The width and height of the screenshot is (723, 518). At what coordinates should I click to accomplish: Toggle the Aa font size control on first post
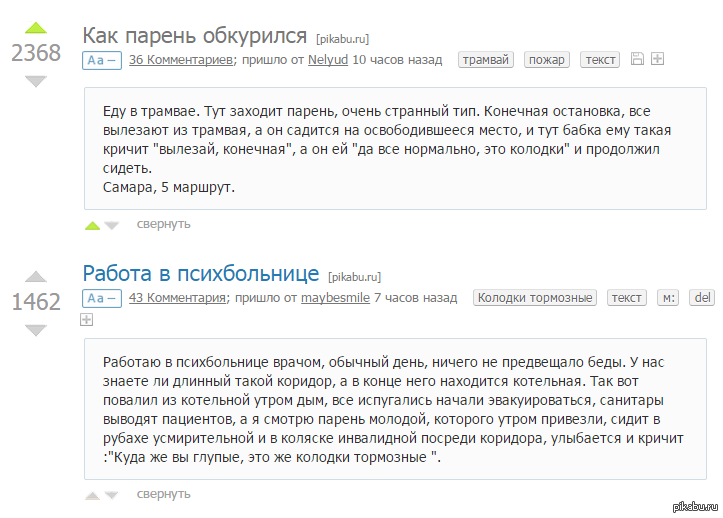coord(102,60)
